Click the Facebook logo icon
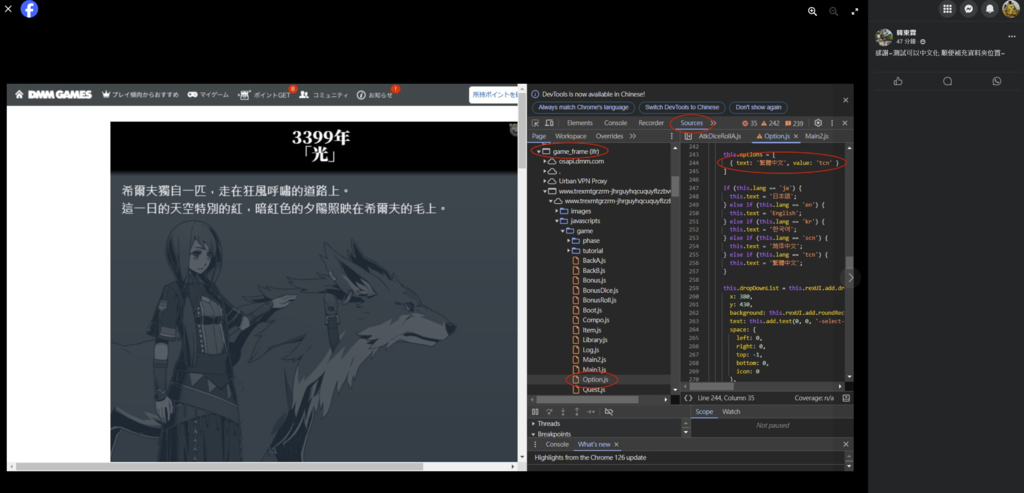The height and width of the screenshot is (493, 1024). (x=29, y=8)
